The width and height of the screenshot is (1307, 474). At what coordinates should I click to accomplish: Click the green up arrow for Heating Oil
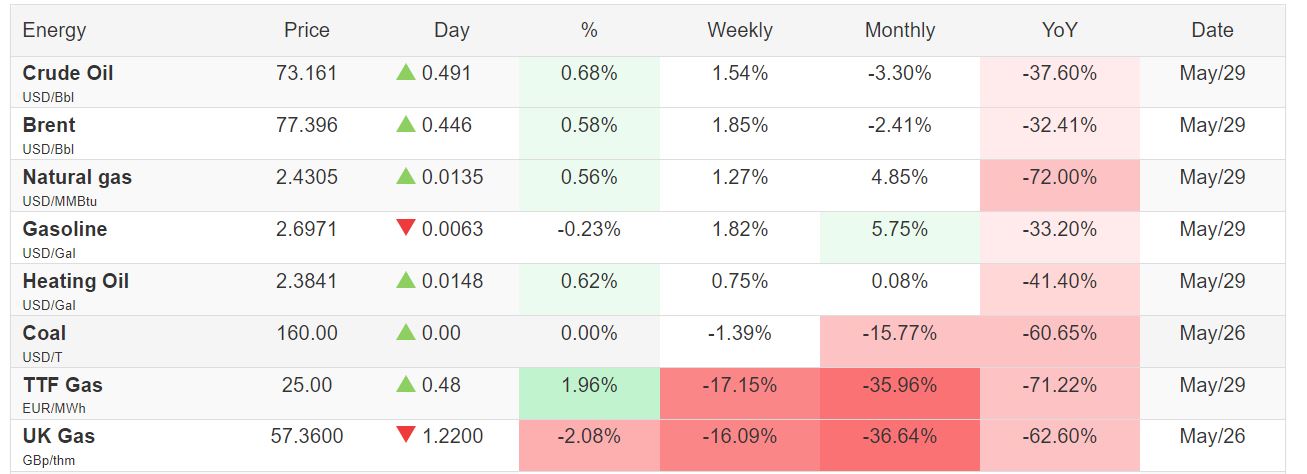[x=405, y=281]
